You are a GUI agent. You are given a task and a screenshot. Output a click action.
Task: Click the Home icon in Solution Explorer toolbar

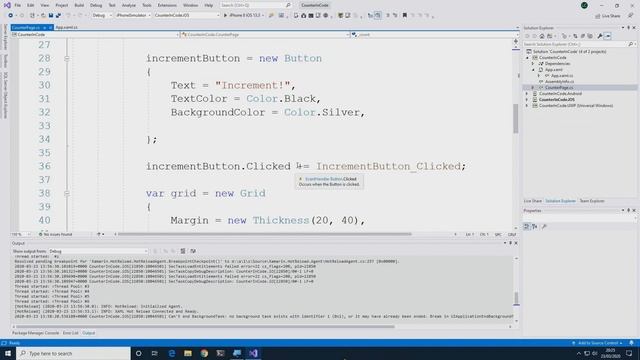tap(542, 36)
